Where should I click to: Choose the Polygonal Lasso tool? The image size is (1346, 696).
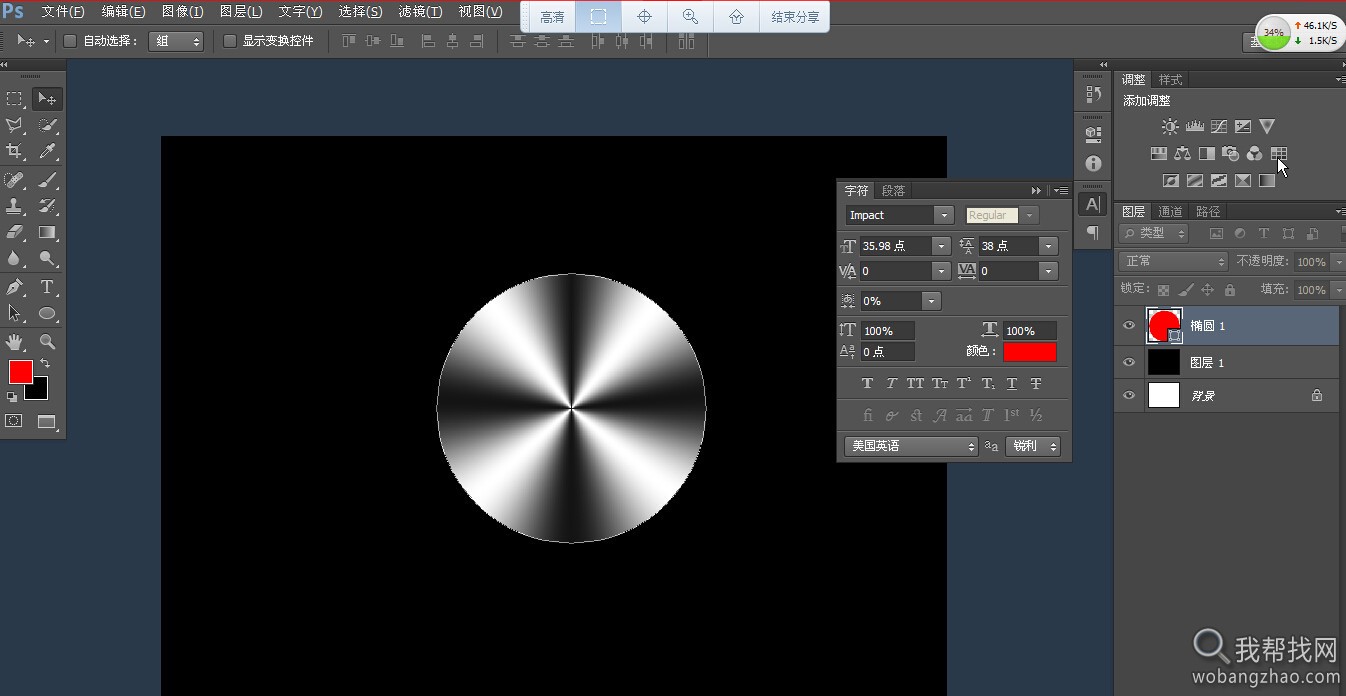(x=15, y=126)
